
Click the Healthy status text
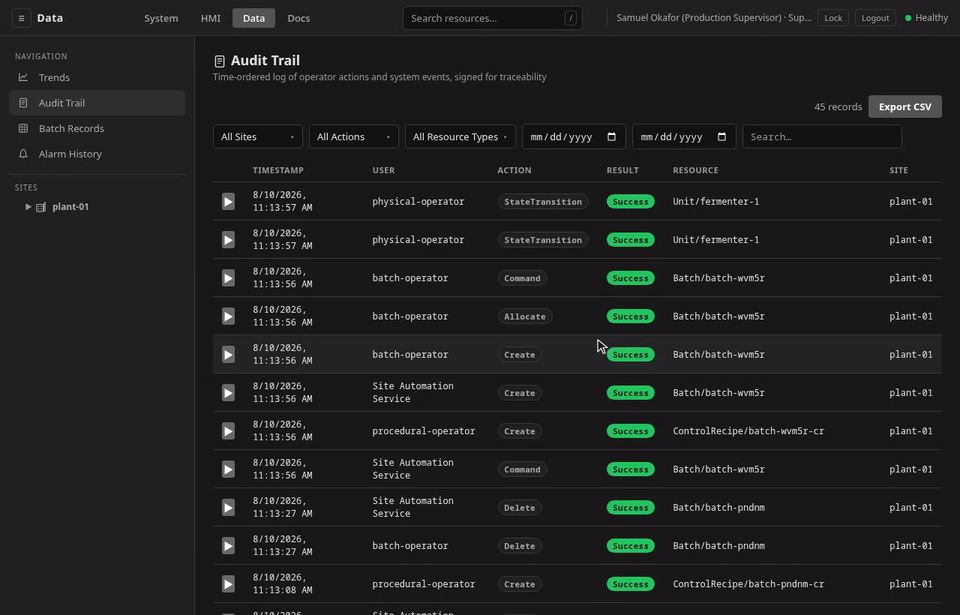931,18
